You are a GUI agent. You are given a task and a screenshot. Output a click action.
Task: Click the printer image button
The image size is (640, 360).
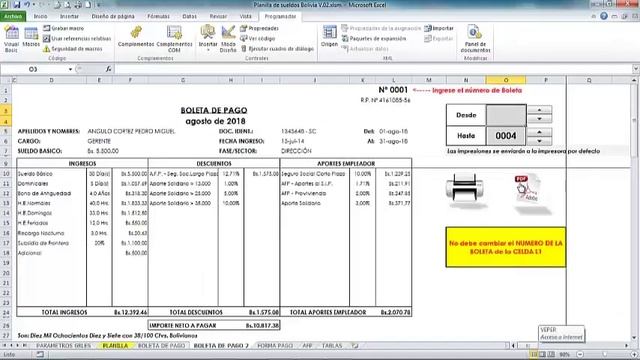pyautogui.click(x=465, y=190)
